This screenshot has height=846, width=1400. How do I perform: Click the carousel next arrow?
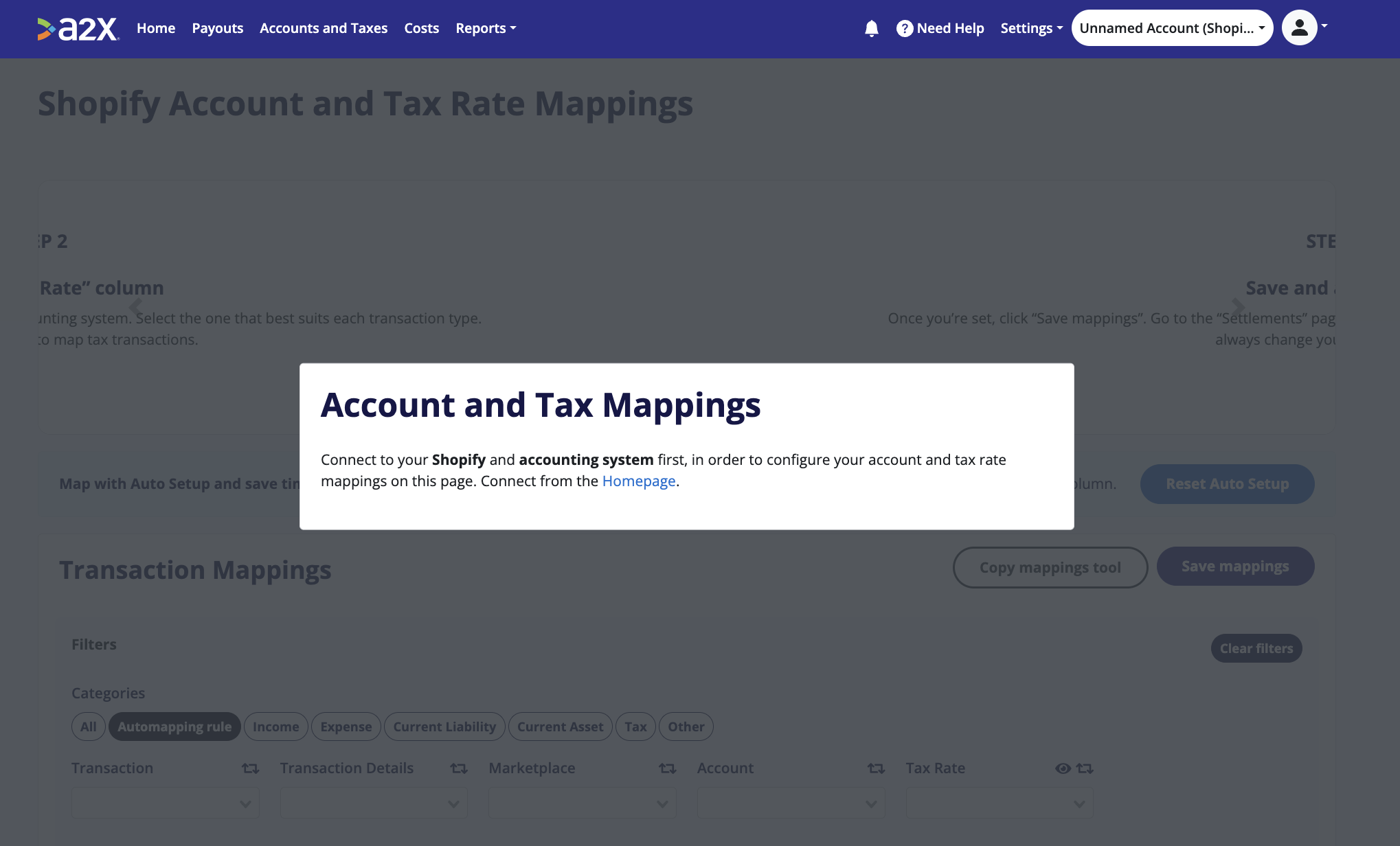pos(1238,306)
